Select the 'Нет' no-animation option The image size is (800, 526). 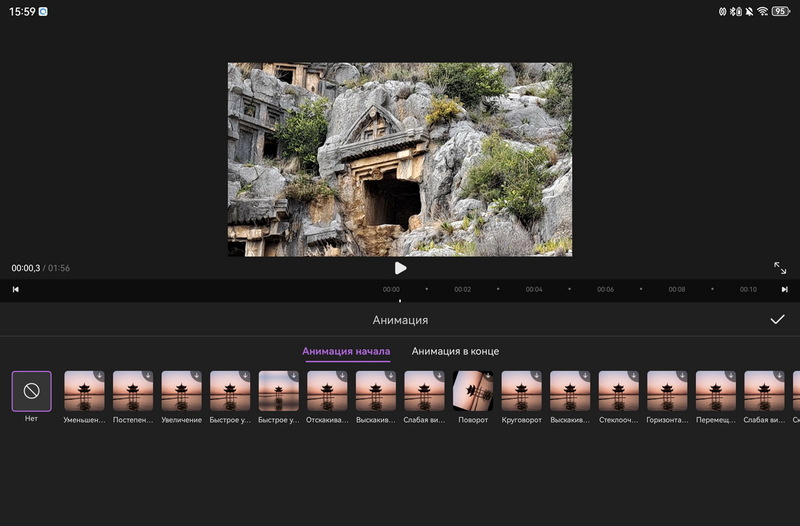pos(31,391)
